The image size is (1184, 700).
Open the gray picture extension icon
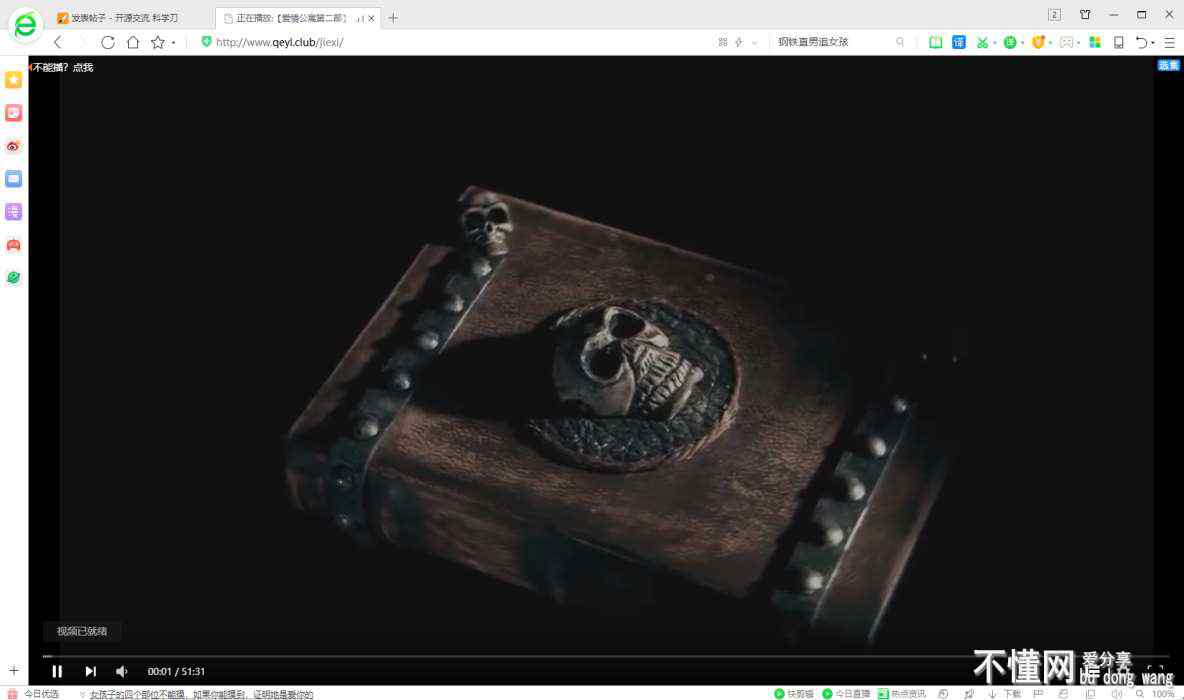click(1066, 42)
